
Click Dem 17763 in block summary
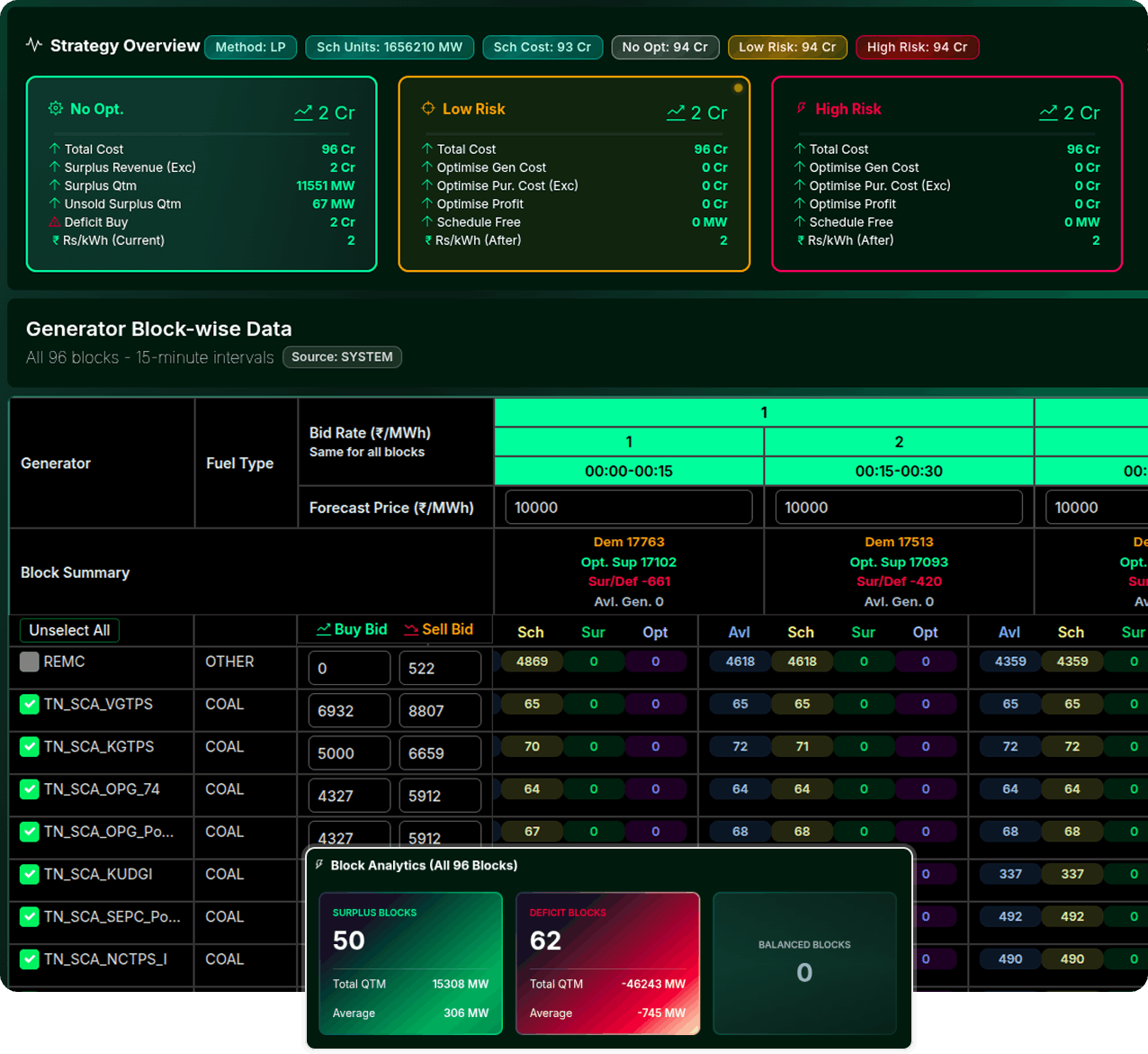click(x=629, y=542)
